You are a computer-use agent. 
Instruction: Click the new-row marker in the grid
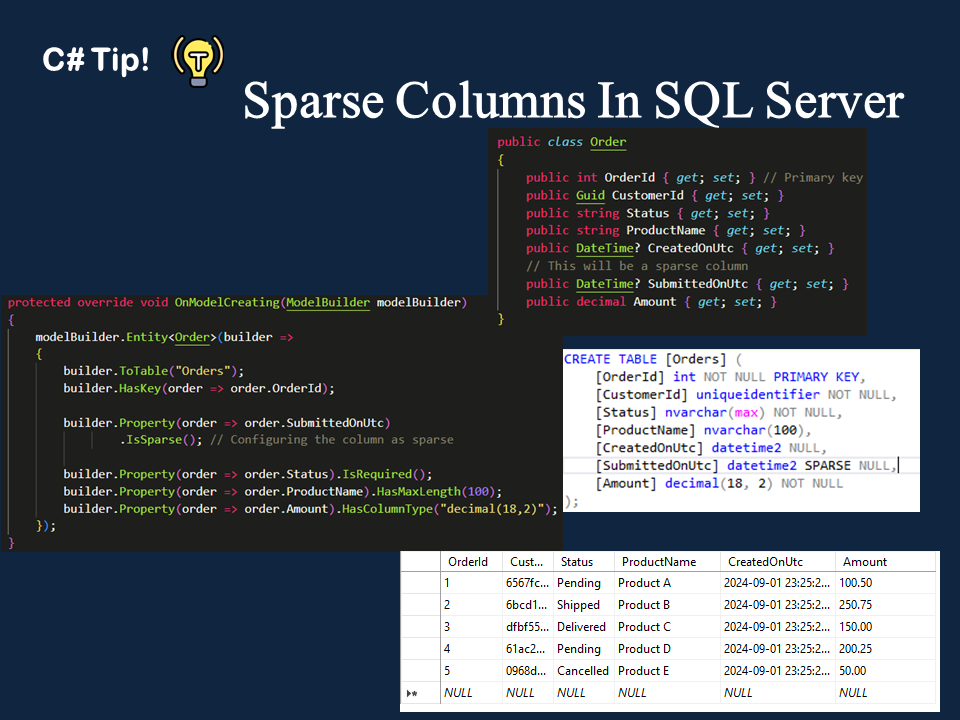(412, 693)
